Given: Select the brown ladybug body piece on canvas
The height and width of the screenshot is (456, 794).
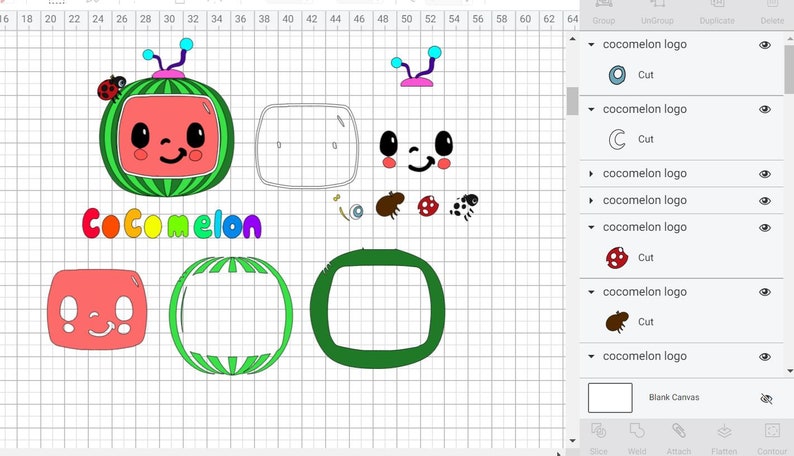Looking at the screenshot, I should [390, 204].
